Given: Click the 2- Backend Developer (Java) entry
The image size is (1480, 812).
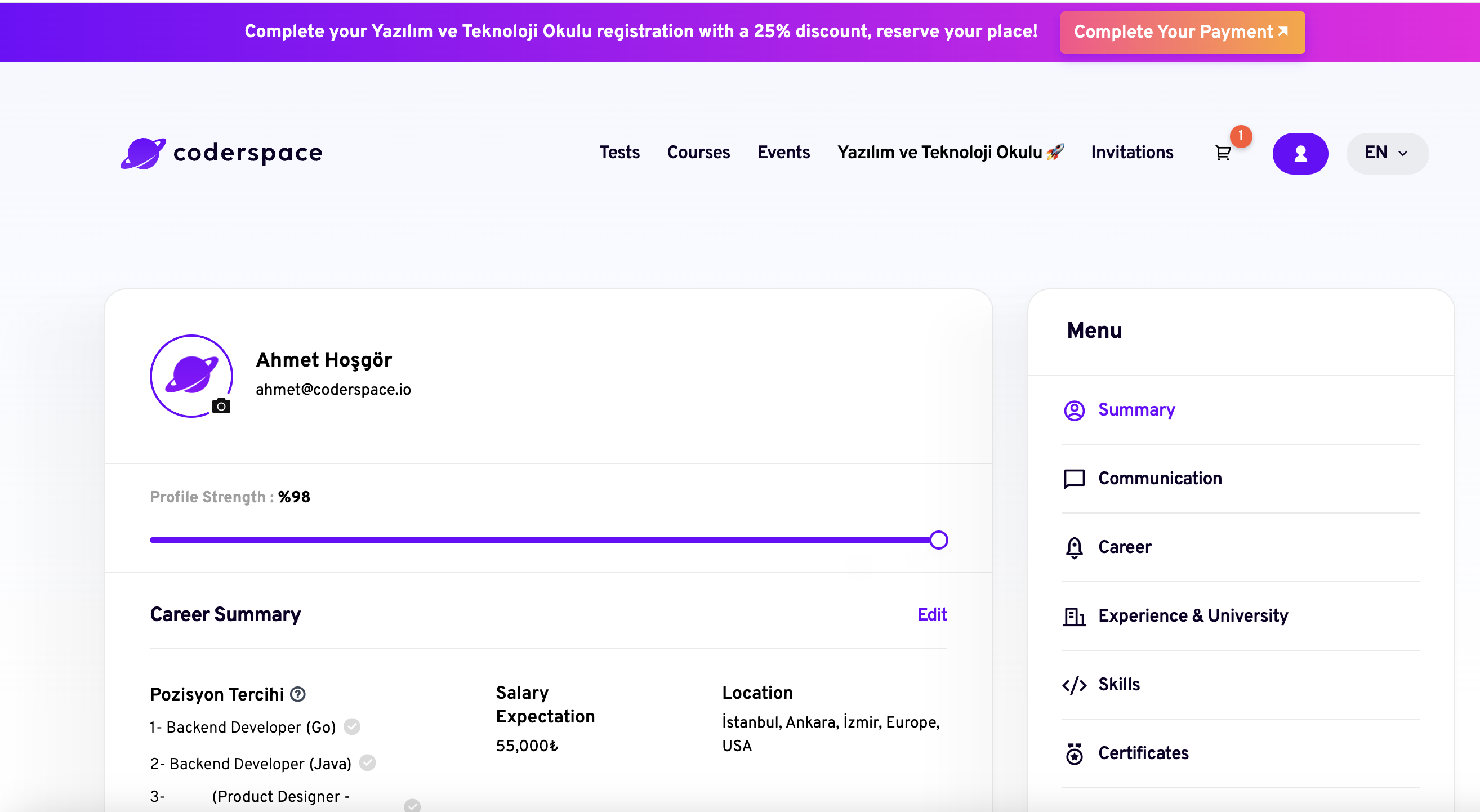Looking at the screenshot, I should click(x=251, y=764).
